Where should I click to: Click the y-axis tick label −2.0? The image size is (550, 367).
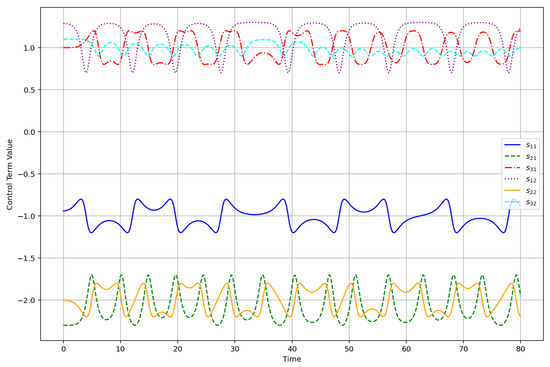pos(26,300)
